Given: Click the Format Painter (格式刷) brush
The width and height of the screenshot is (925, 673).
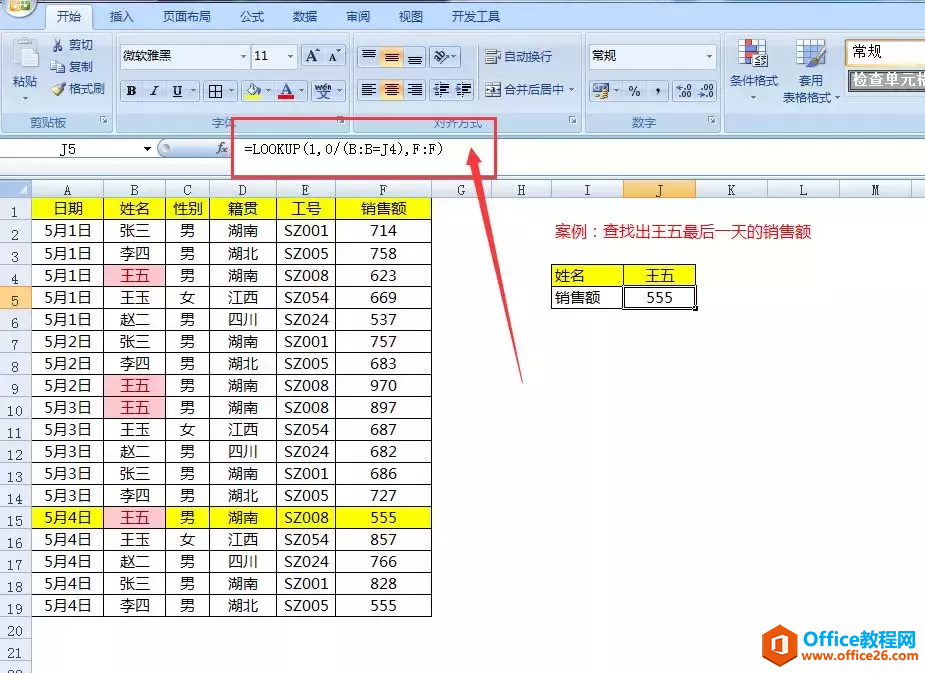Looking at the screenshot, I should point(58,88).
